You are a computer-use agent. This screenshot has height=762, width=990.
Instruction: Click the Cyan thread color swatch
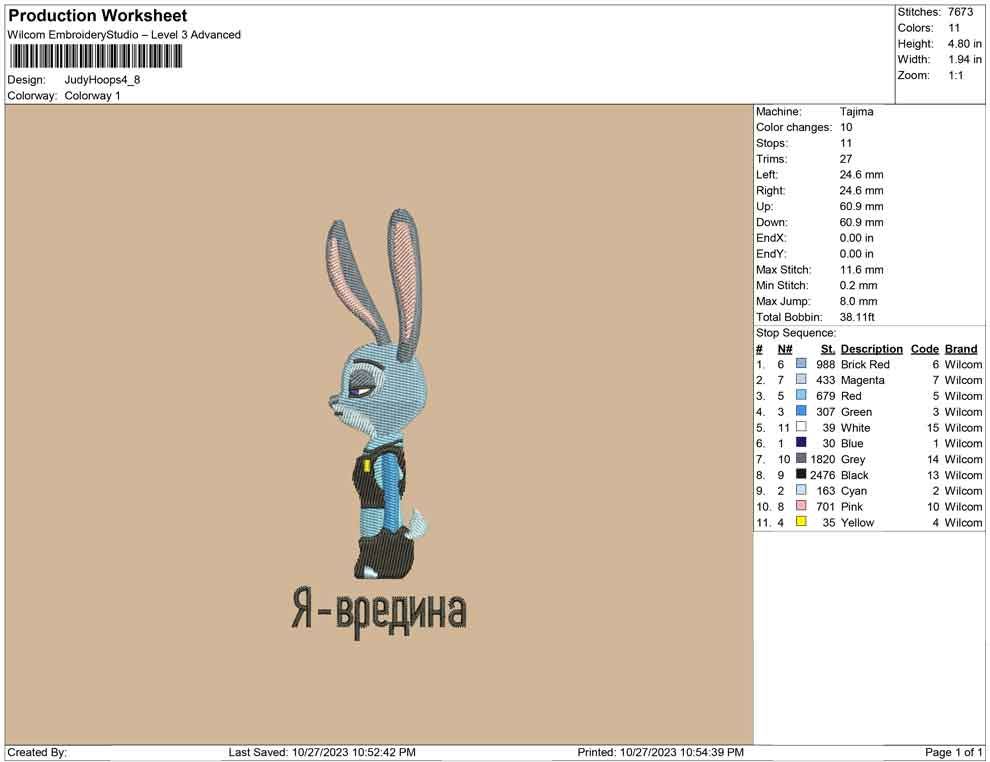801,490
